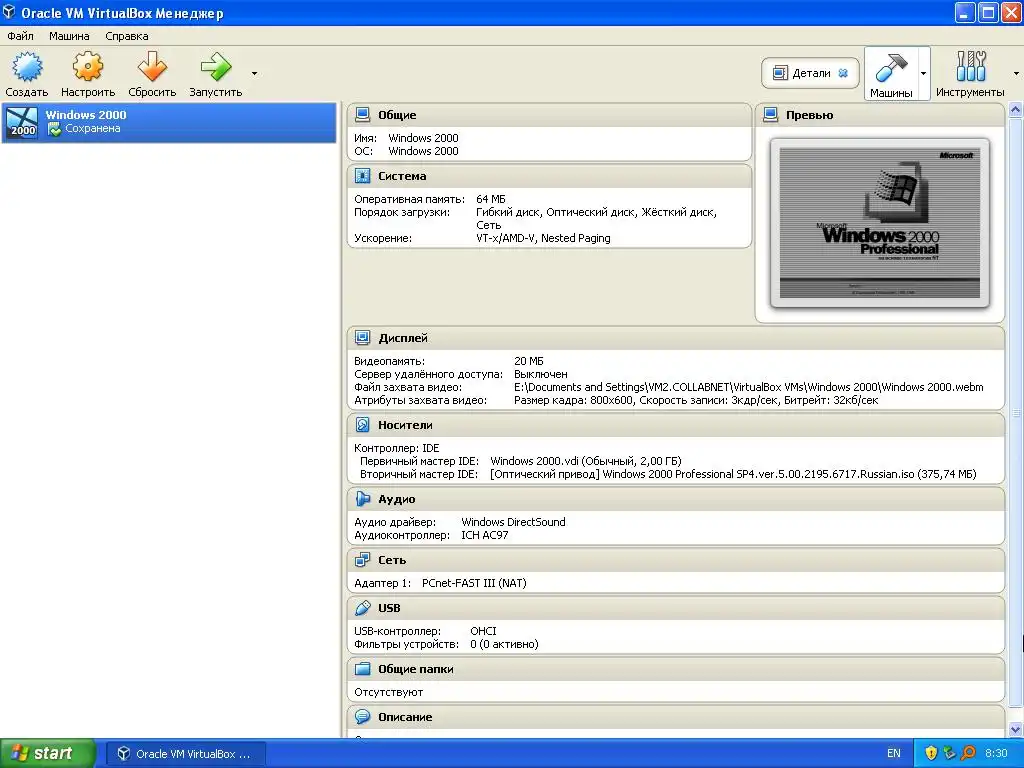1024x768 pixels.
Task: Click the 64 МБ memory value
Action: (491, 199)
